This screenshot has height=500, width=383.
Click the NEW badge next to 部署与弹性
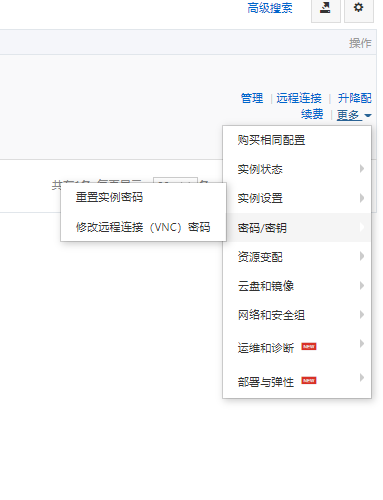(x=309, y=380)
